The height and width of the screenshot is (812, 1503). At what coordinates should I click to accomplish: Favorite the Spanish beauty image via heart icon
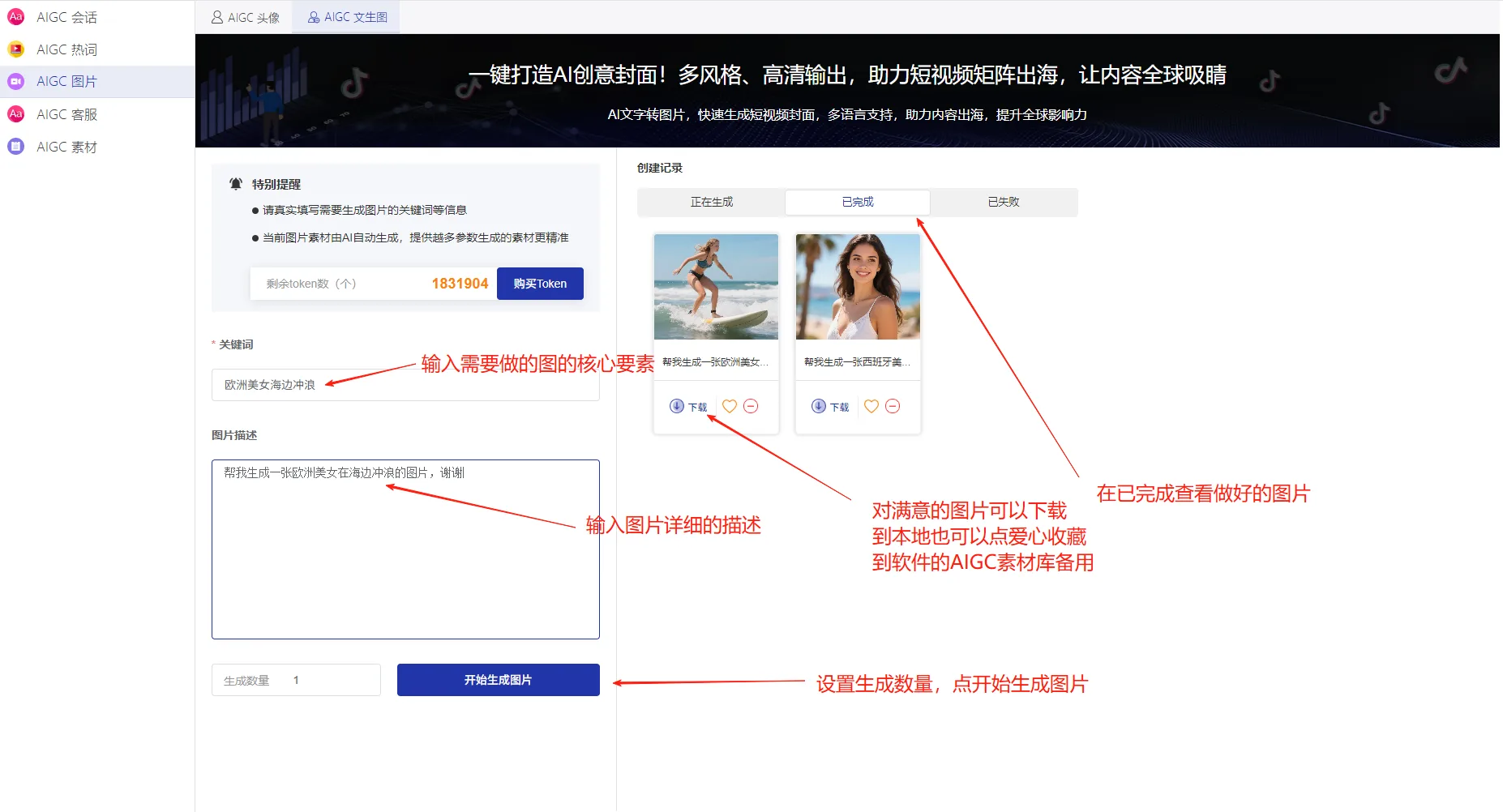871,406
